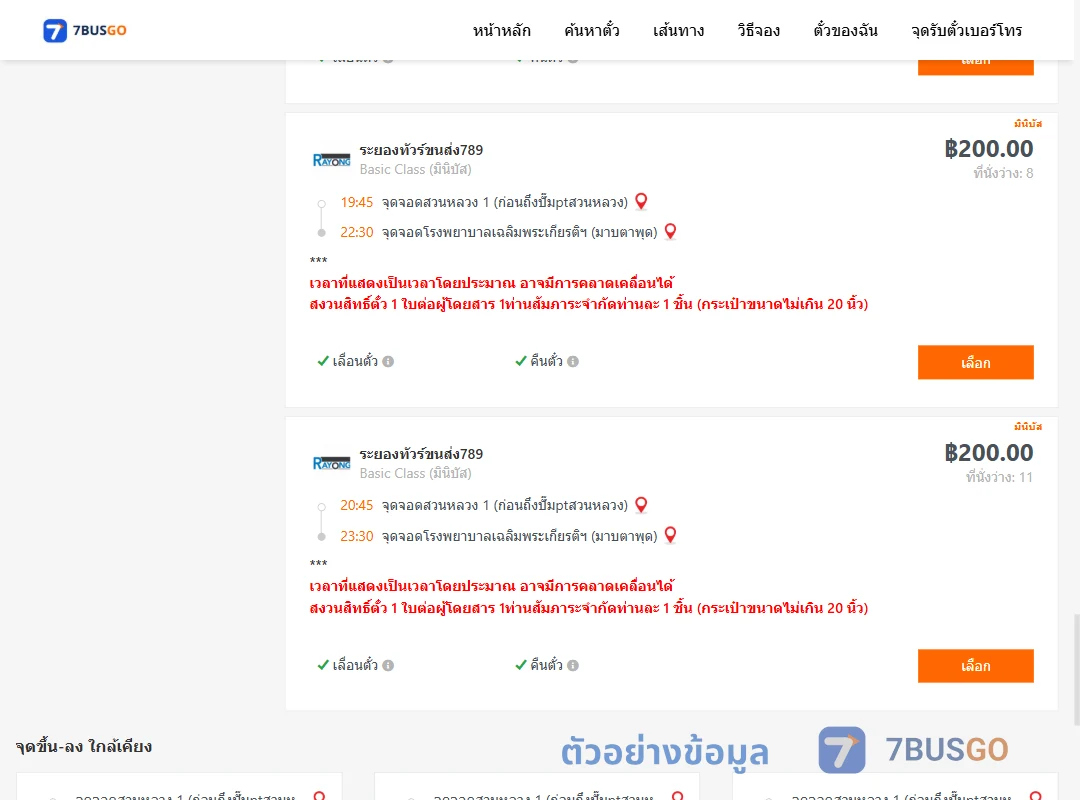Go to หน้าหลัก menu item
This screenshot has height=800, width=1080.
pos(501,30)
